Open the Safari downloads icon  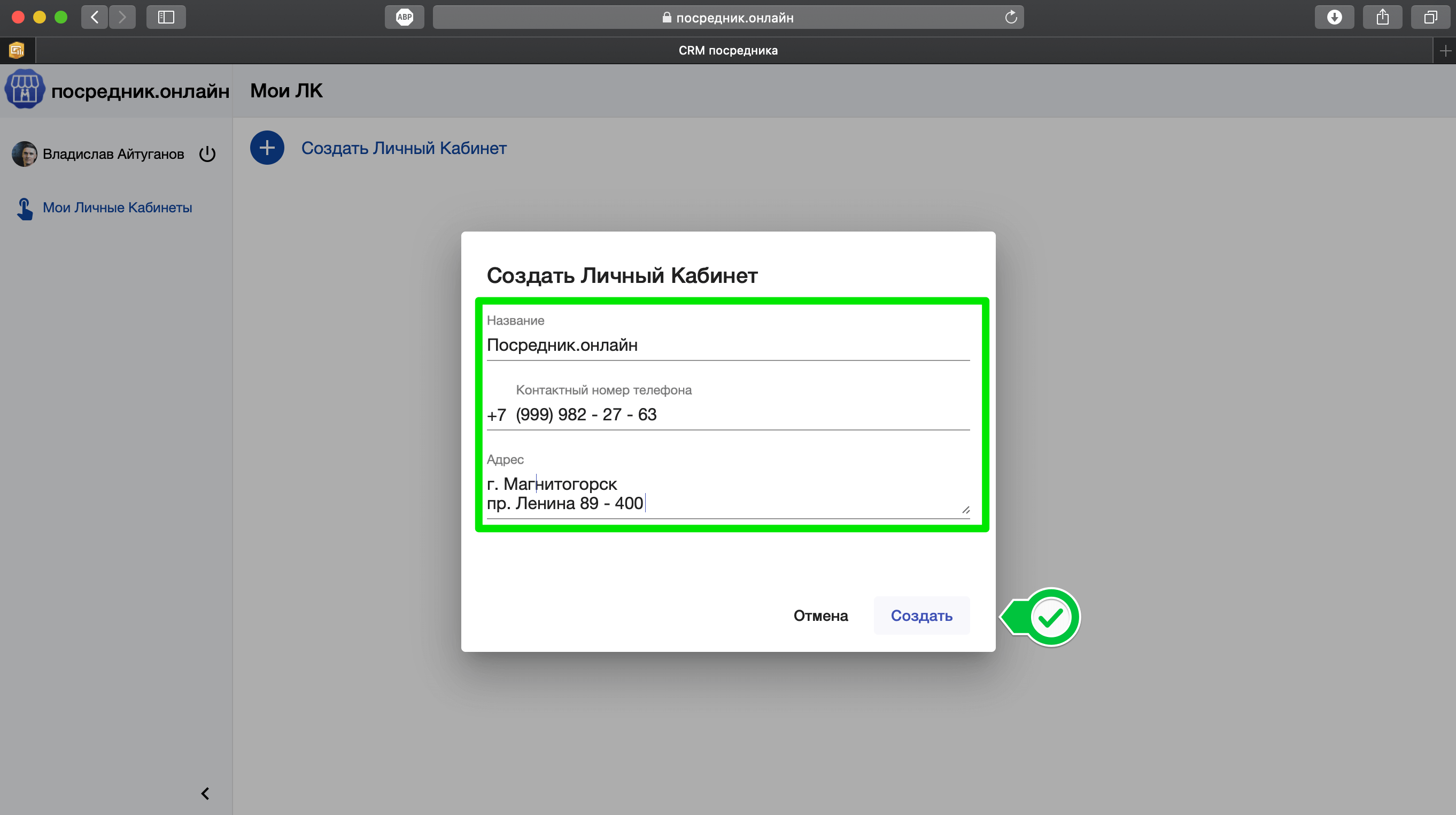point(1334,17)
